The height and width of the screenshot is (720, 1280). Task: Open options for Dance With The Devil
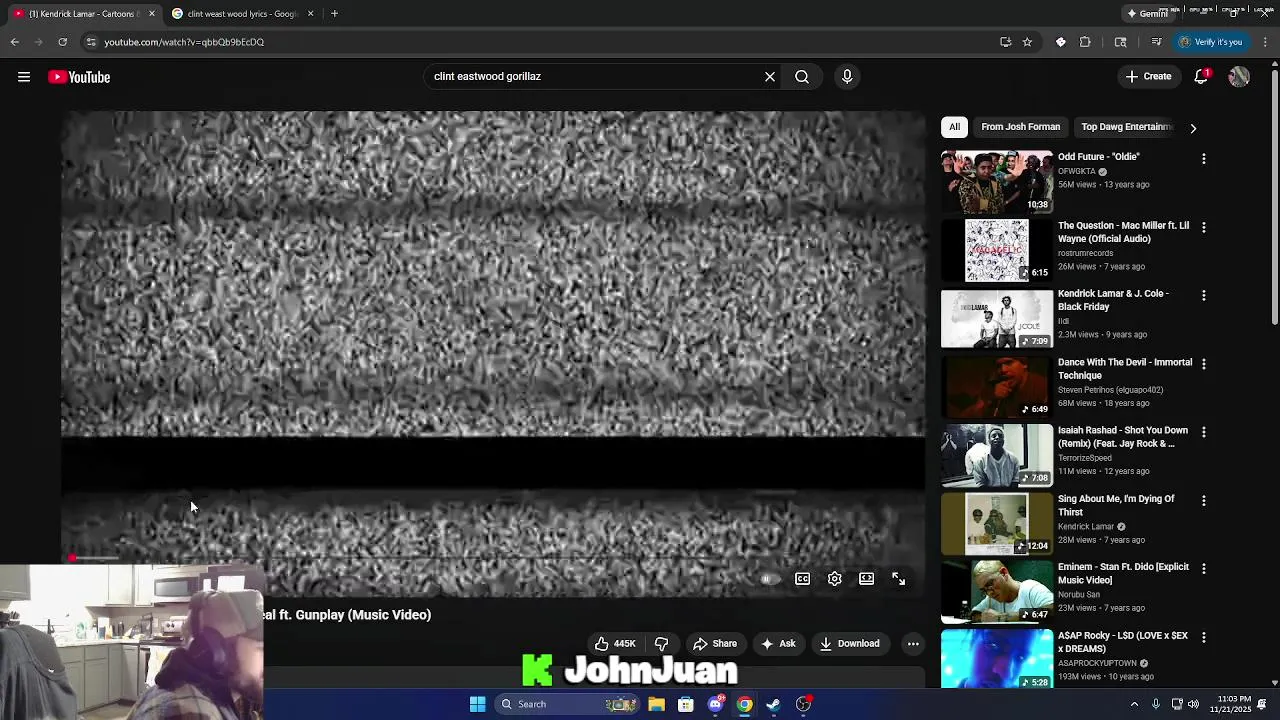(1204, 364)
